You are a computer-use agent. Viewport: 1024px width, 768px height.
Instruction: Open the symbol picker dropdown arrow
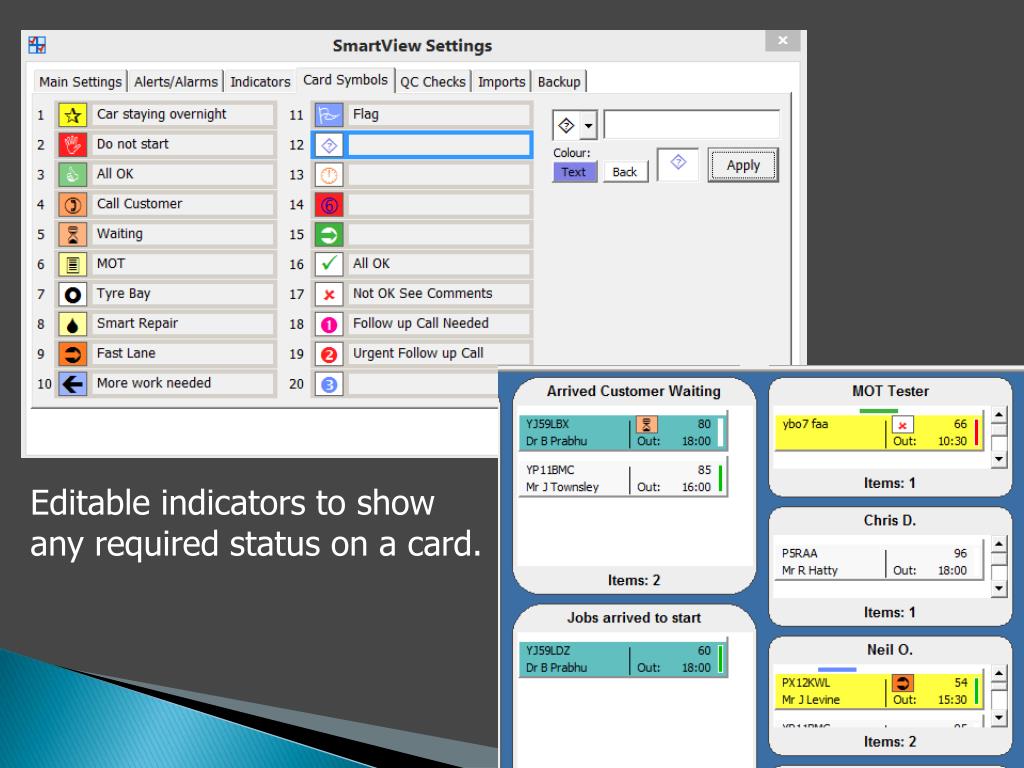point(588,125)
